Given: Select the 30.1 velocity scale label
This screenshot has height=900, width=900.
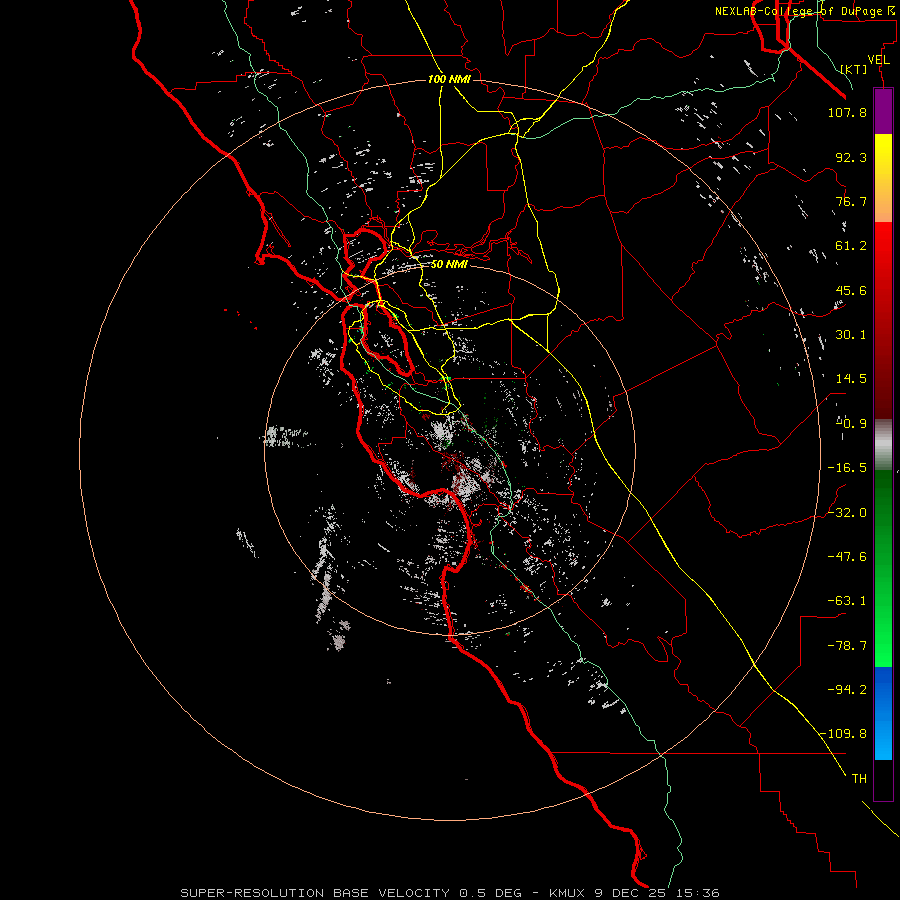Looking at the screenshot, I should point(851,335).
